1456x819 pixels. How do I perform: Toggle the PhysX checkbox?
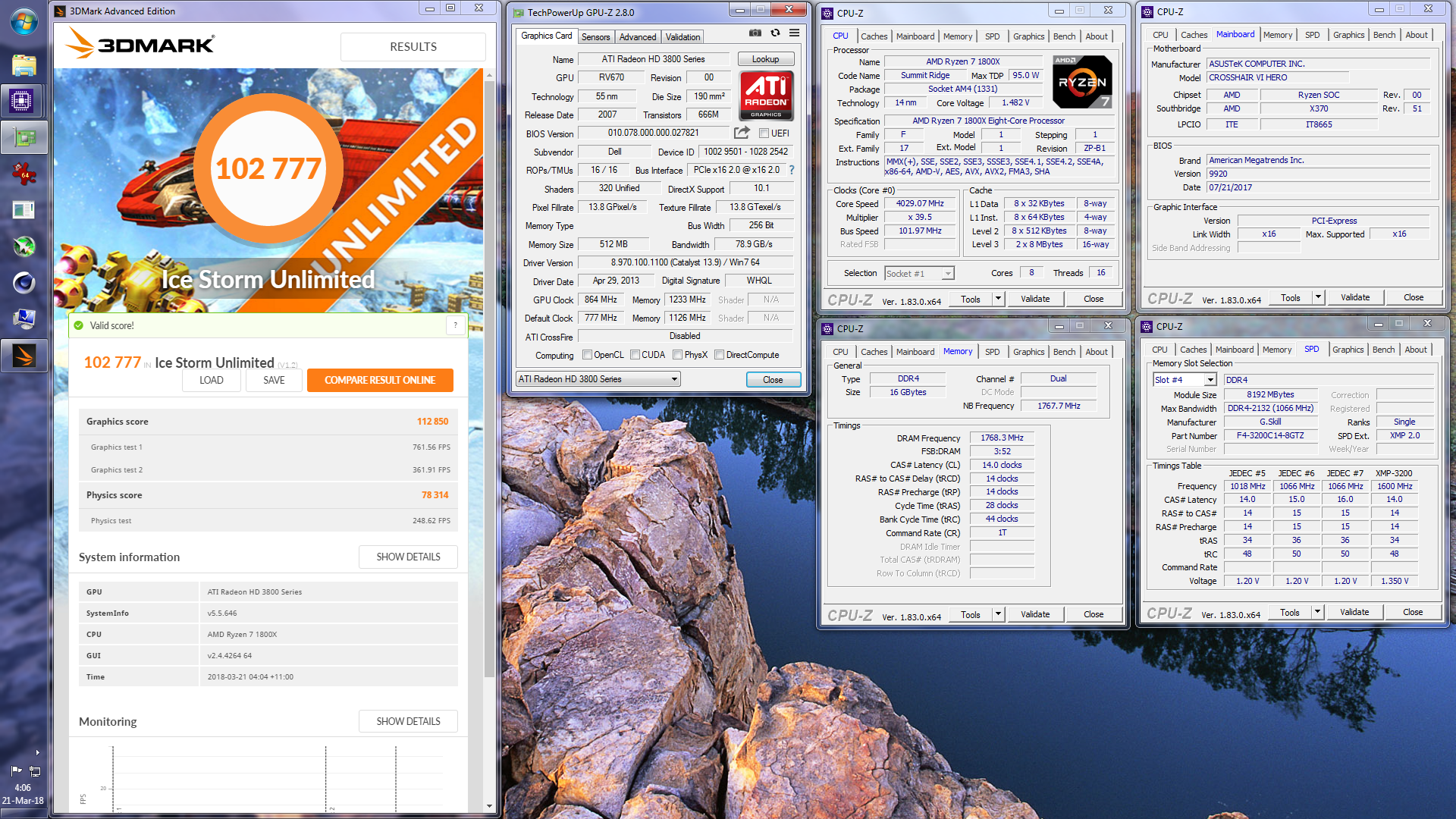[x=677, y=355]
